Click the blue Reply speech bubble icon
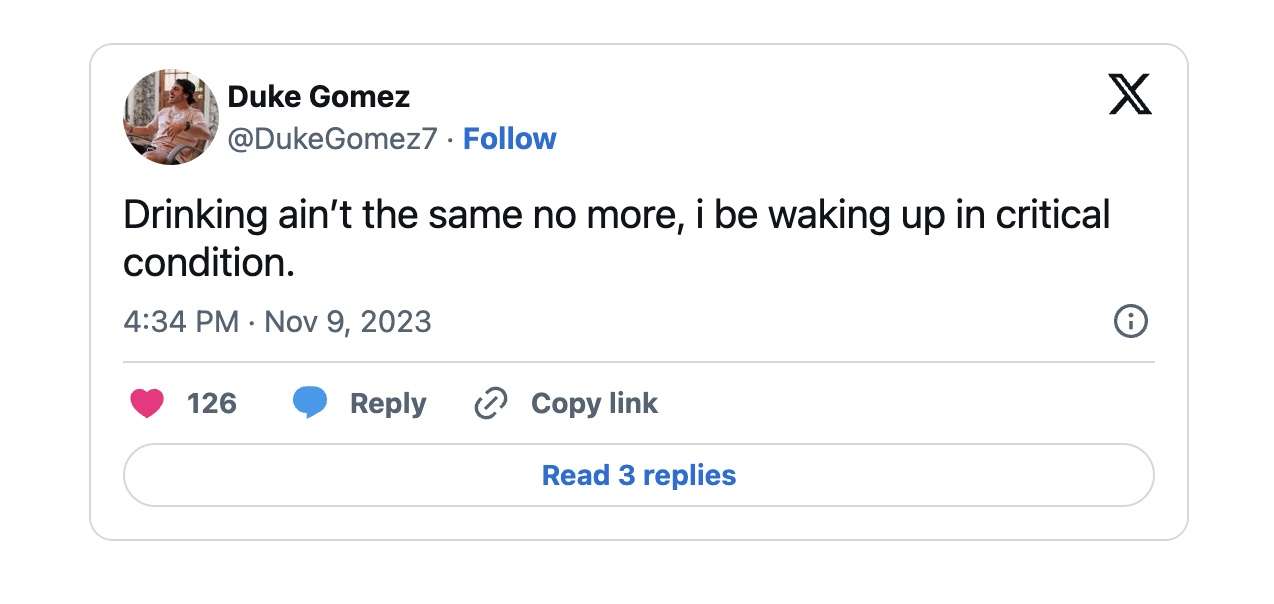This screenshot has width=1274, height=604. (310, 403)
